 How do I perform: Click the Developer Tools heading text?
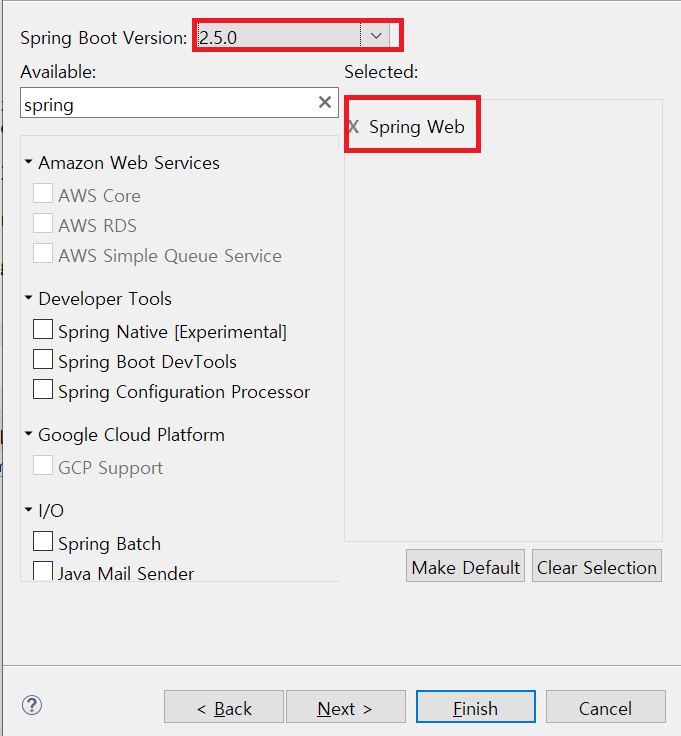[x=105, y=299]
